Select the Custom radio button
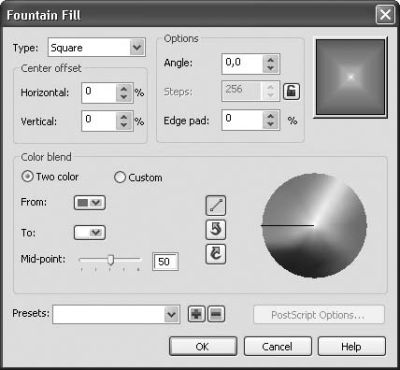The width and height of the screenshot is (400, 370). tap(120, 177)
